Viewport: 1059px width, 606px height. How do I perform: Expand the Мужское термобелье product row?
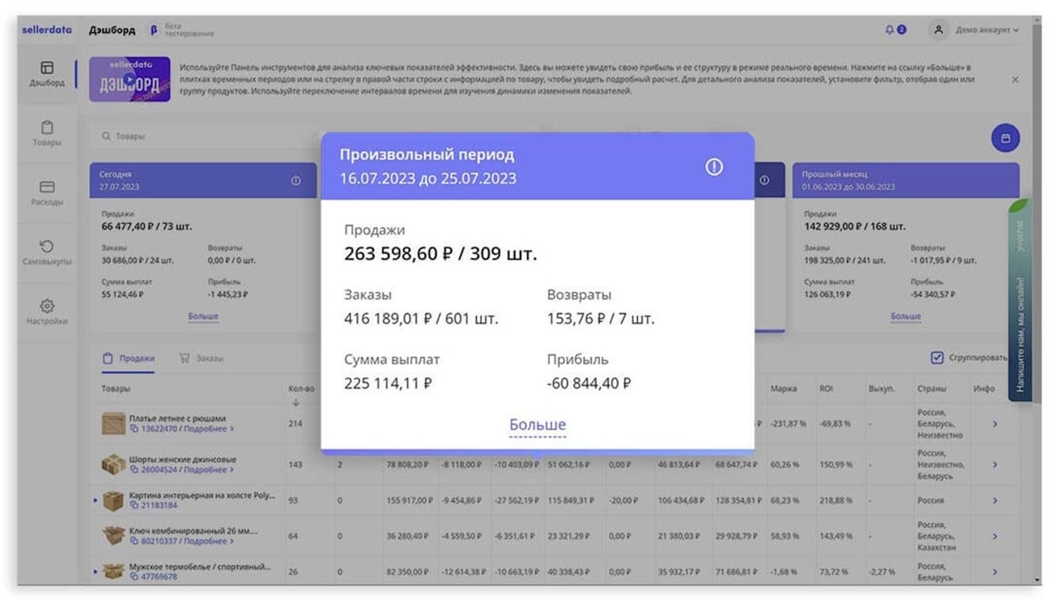(95, 572)
